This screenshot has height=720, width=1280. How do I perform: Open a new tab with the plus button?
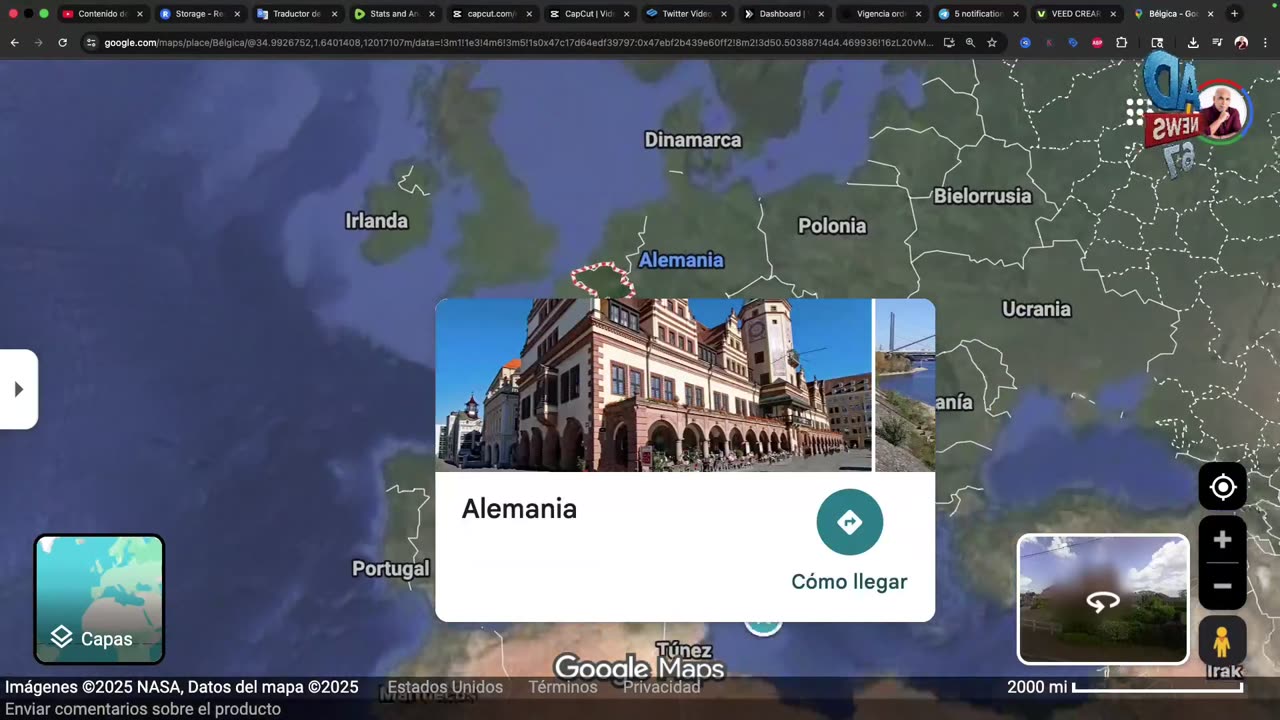(1234, 14)
